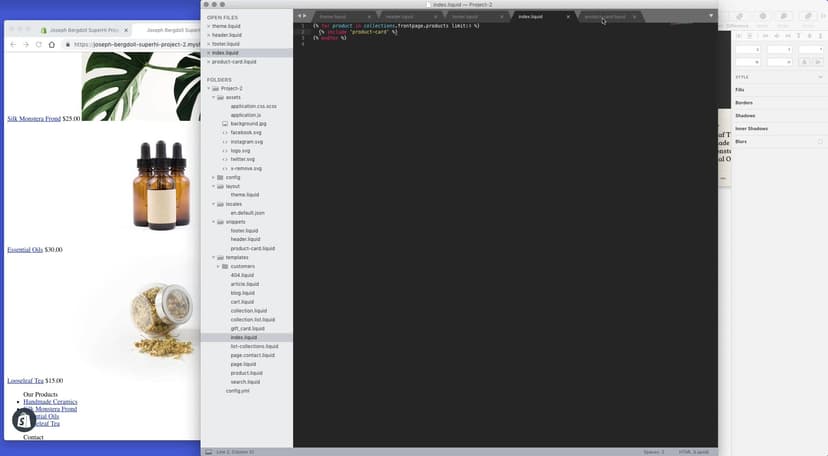Click the Spaces indentation setting in status bar
The image size is (828, 456).
tap(655, 452)
